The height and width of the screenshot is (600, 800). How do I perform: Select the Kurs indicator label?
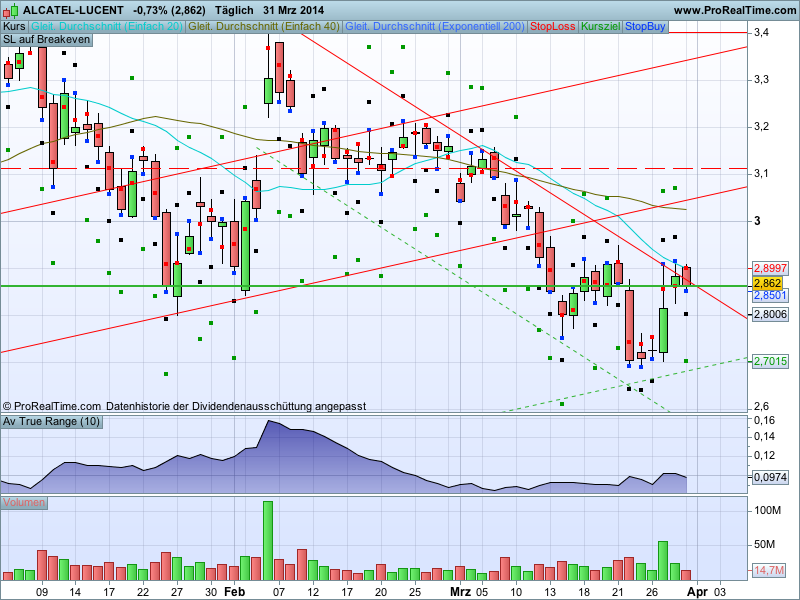[x=14, y=27]
